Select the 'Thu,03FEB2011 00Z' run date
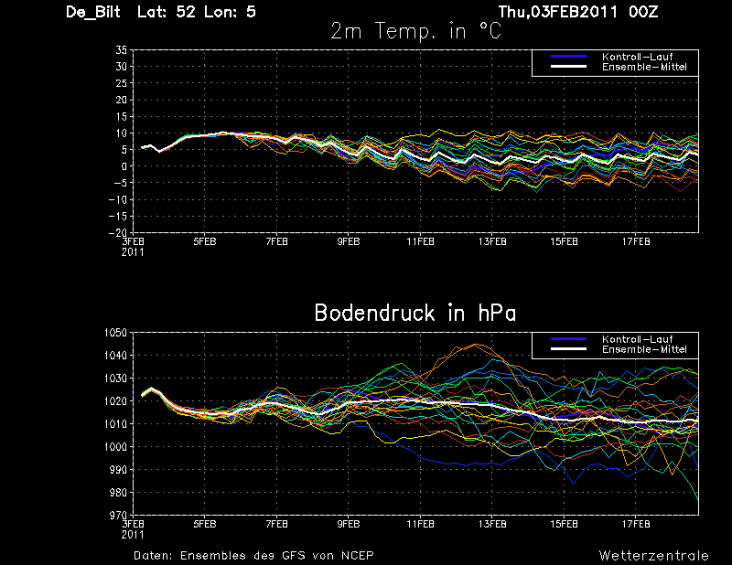Screen dimensions: 732x565 click(578, 12)
